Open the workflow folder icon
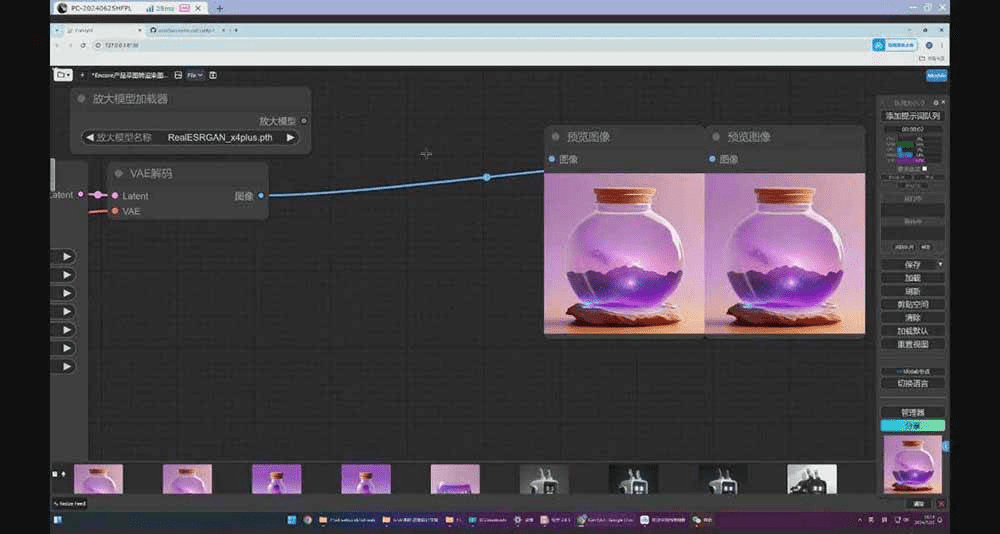Viewport: 1000px width, 534px height. click(63, 75)
